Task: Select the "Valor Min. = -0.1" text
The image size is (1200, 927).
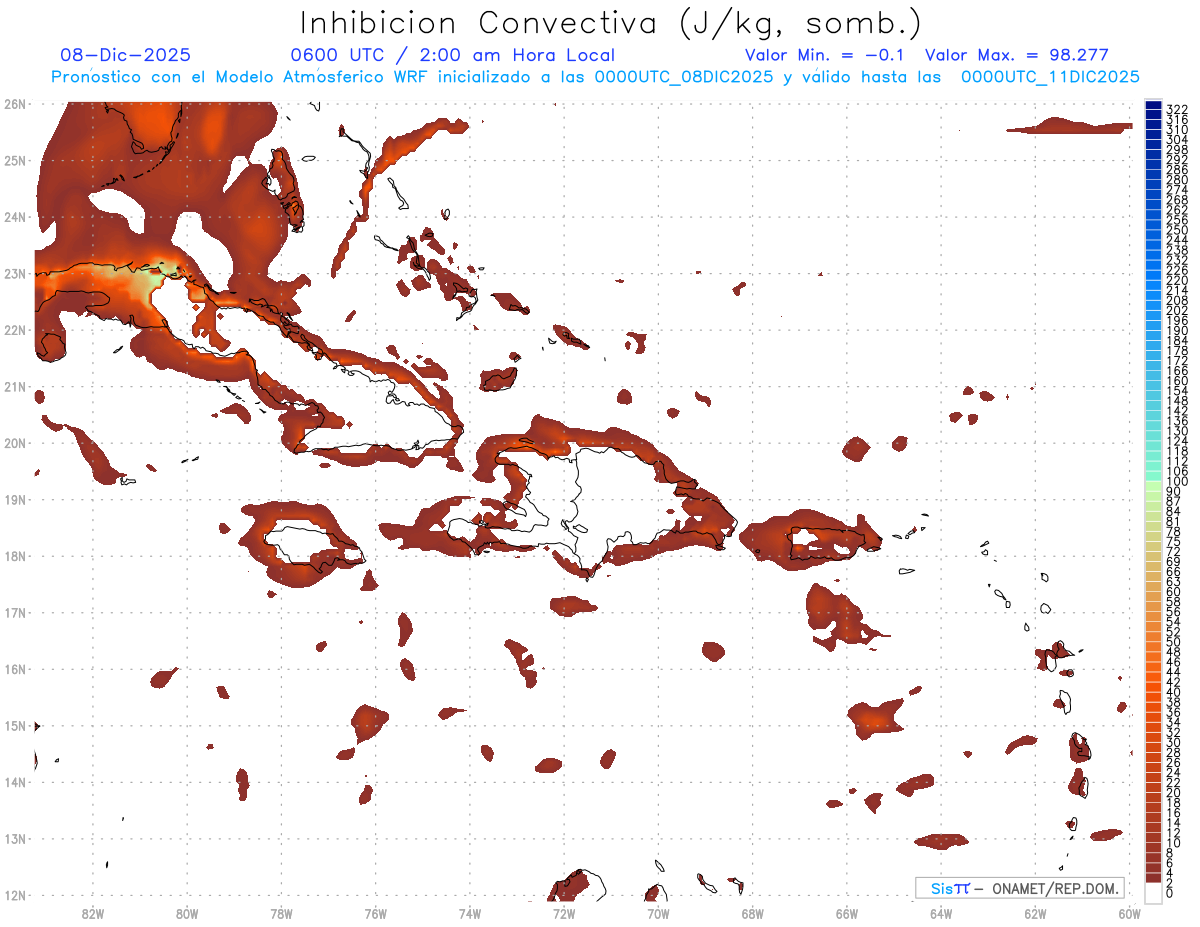Action: 825,56
